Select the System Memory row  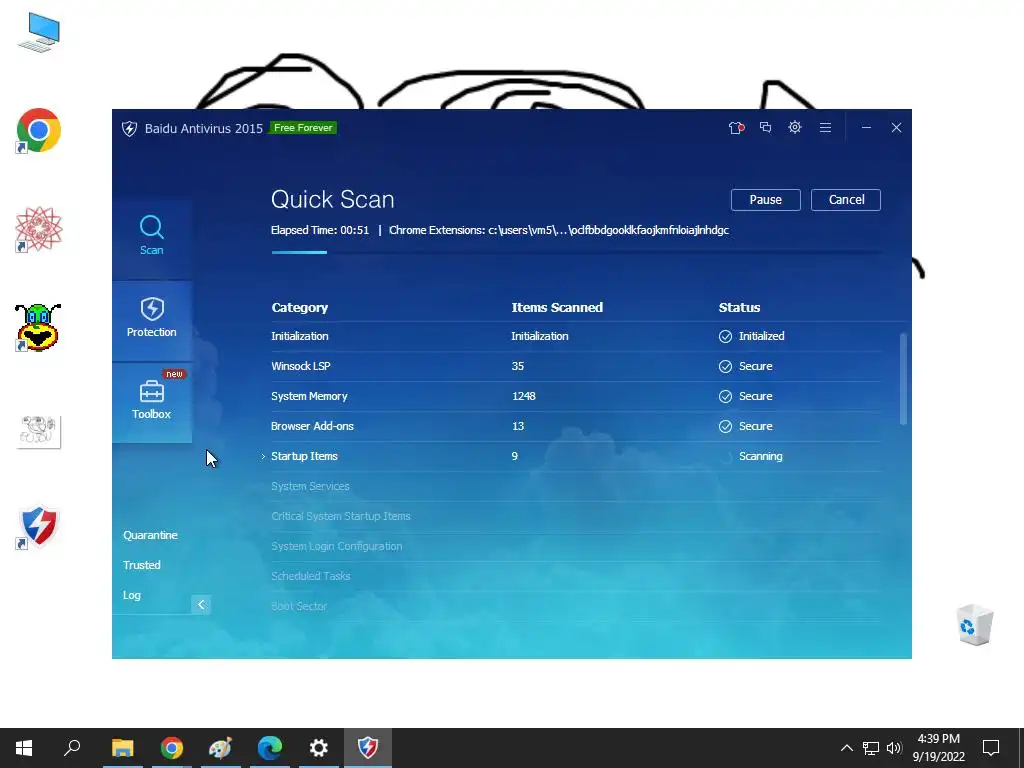click(x=576, y=396)
